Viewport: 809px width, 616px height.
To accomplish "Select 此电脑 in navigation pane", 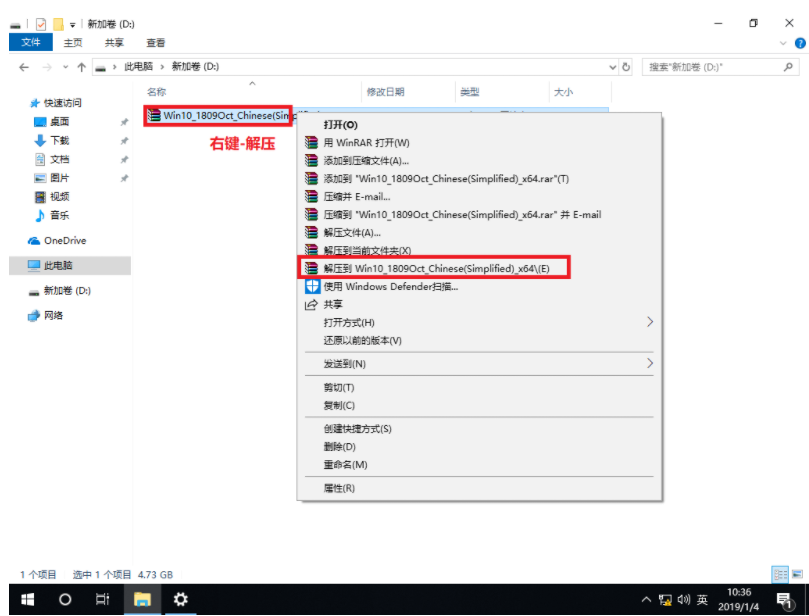I will coord(57,265).
